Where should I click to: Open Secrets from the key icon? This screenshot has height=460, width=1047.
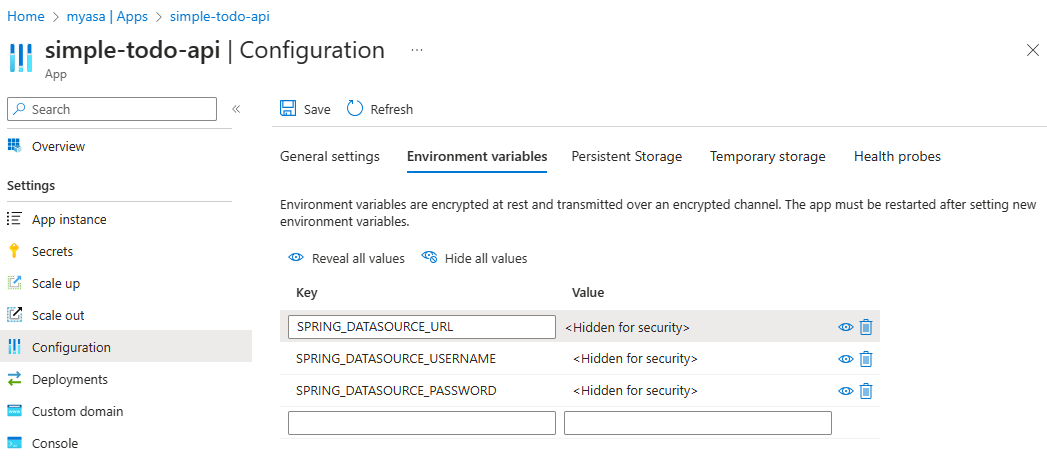pyautogui.click(x=14, y=251)
